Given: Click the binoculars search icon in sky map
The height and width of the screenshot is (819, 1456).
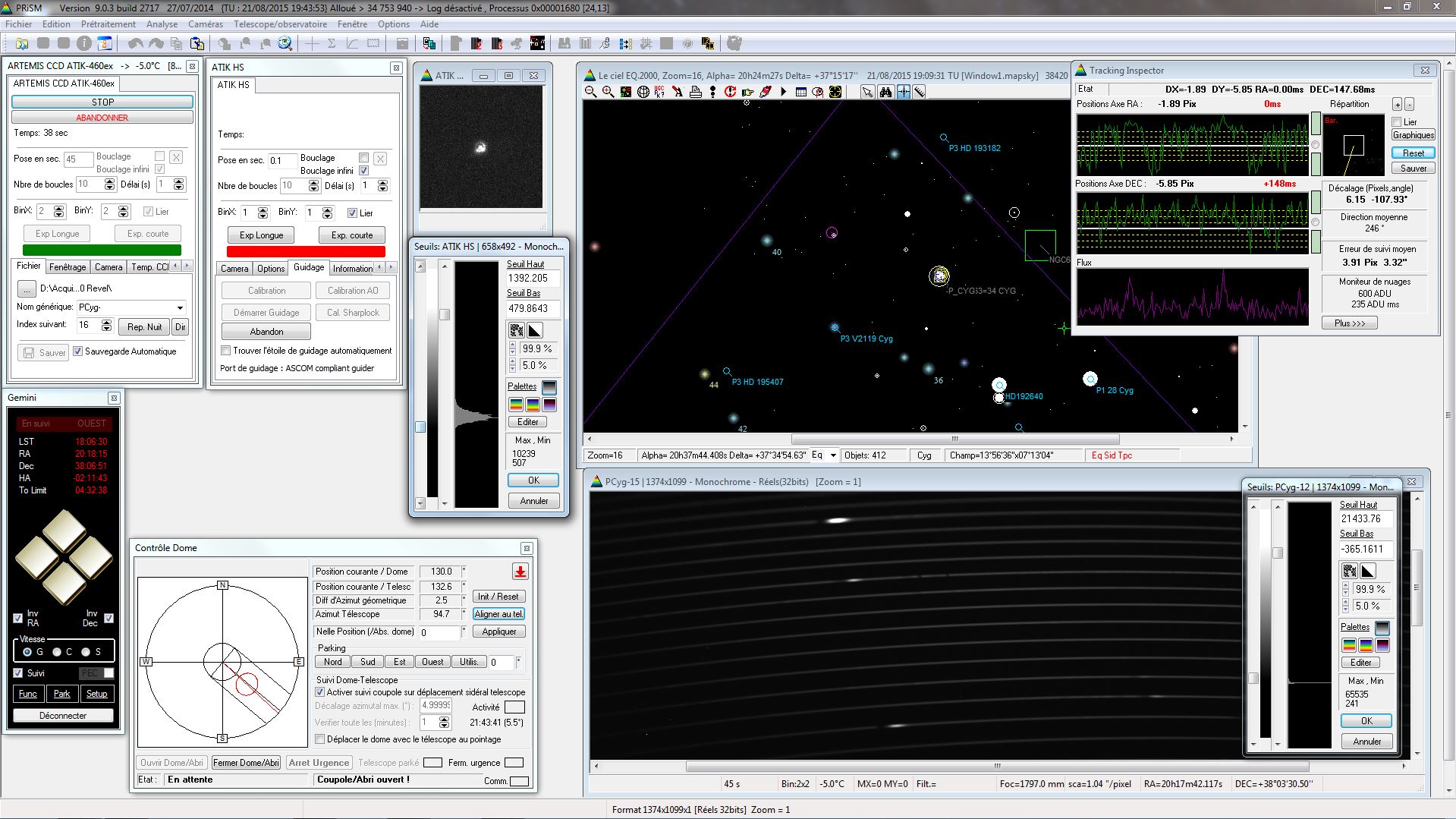Looking at the screenshot, I should [x=885, y=92].
